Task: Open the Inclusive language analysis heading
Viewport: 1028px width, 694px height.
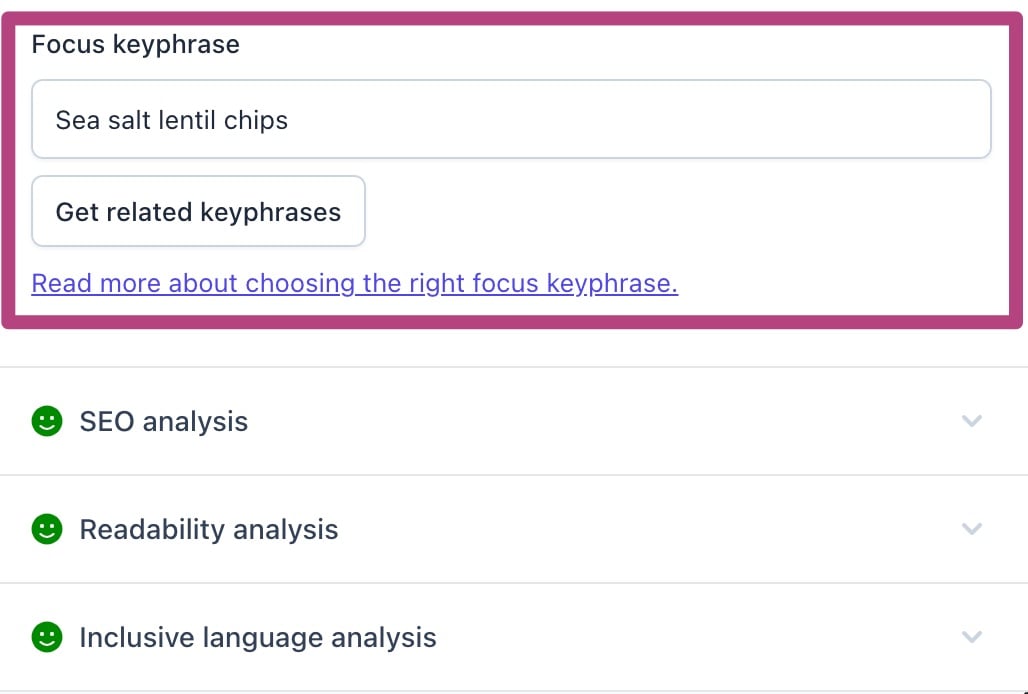Action: coord(258,638)
